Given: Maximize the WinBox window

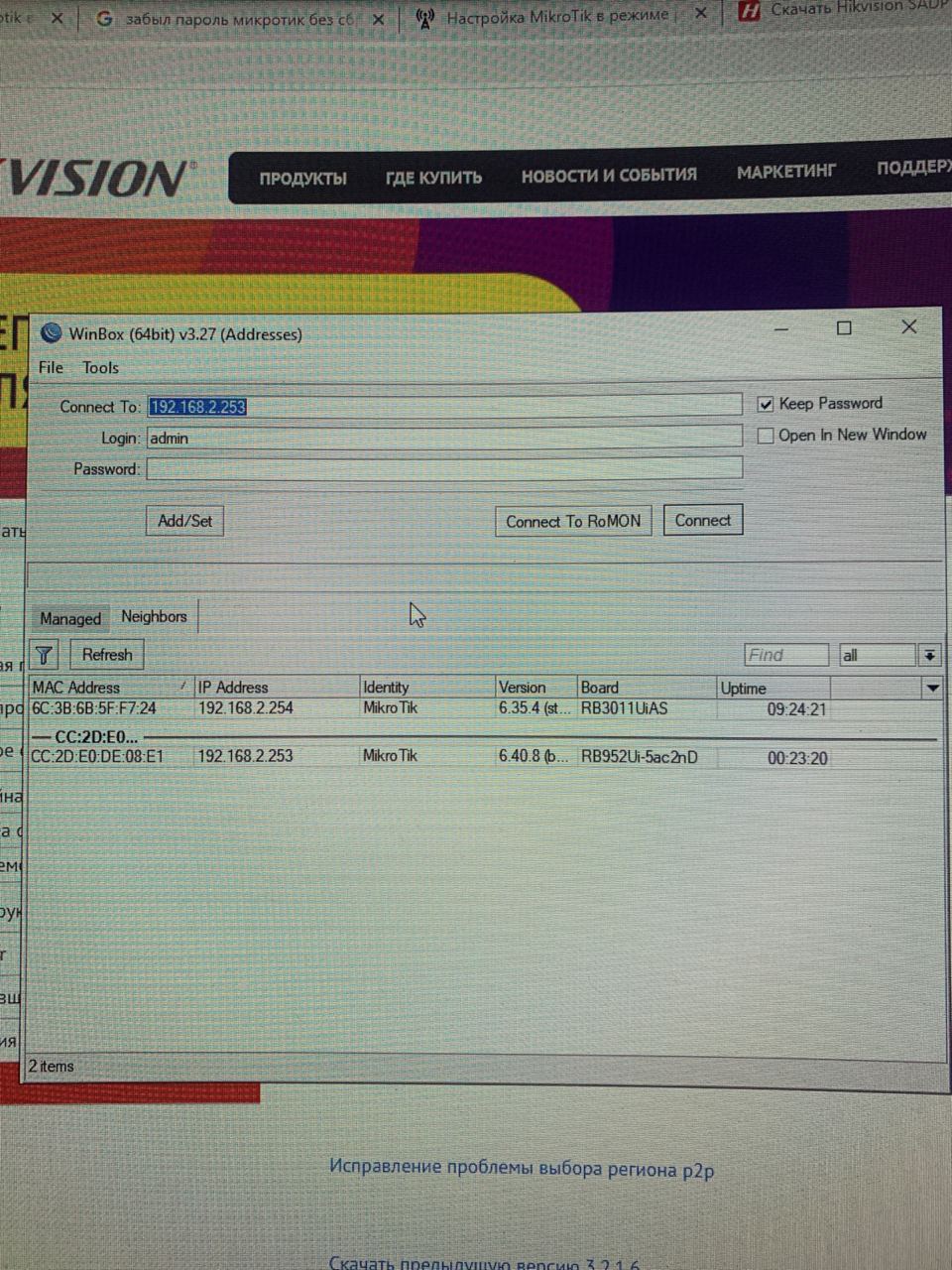Looking at the screenshot, I should (844, 327).
